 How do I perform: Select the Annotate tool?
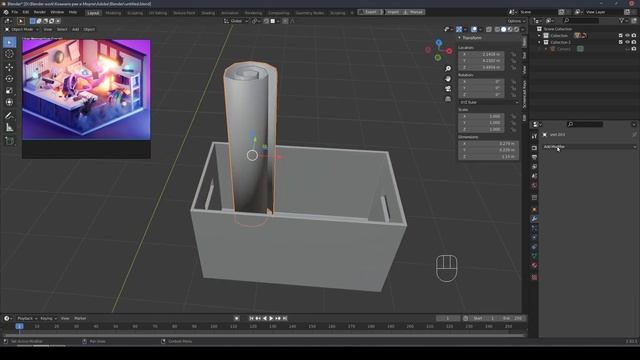pos(9,116)
